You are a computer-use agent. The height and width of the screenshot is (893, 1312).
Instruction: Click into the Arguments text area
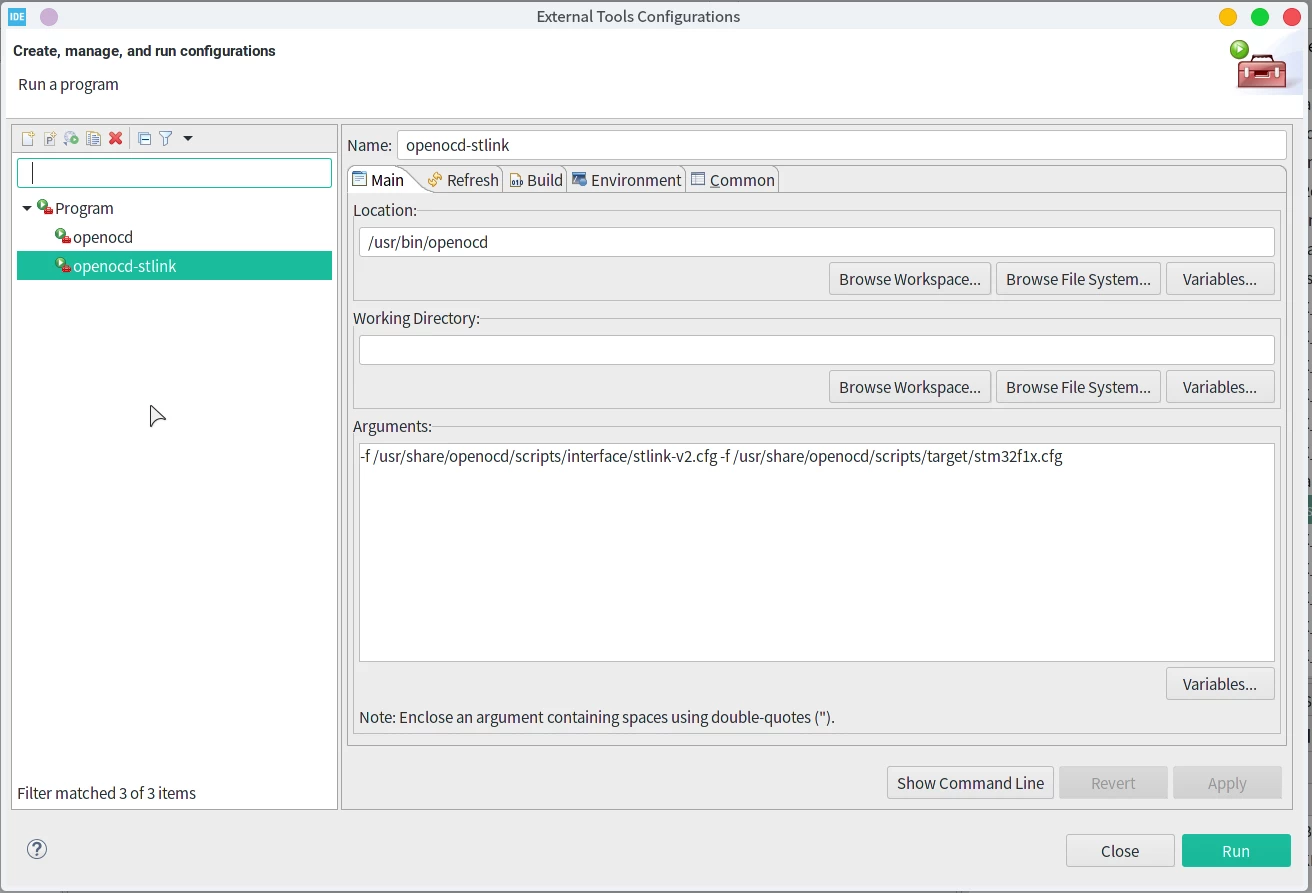pyautogui.click(x=816, y=552)
